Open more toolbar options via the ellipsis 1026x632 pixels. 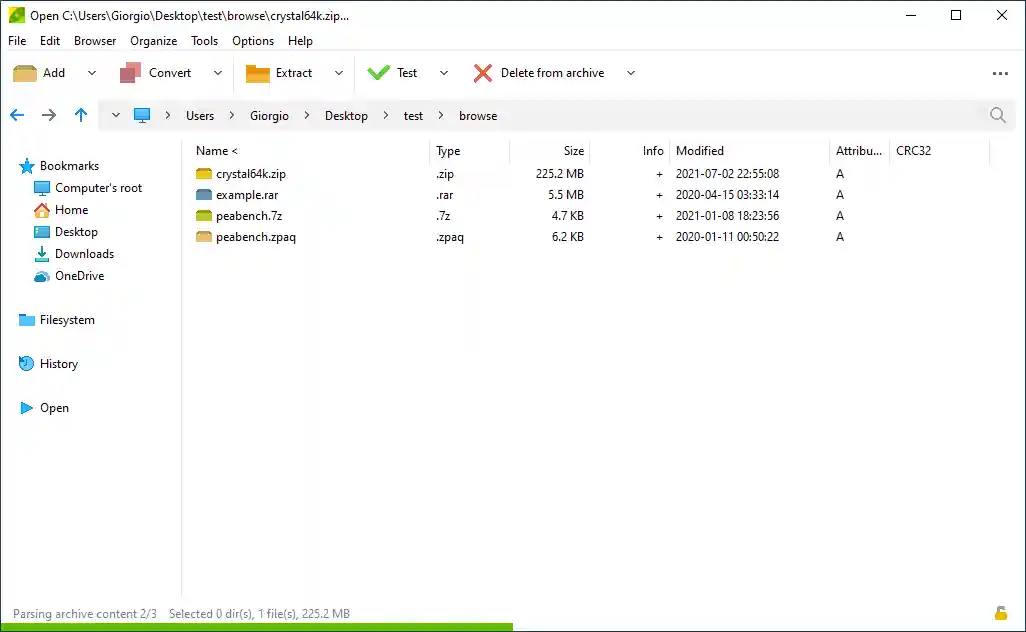click(1000, 73)
